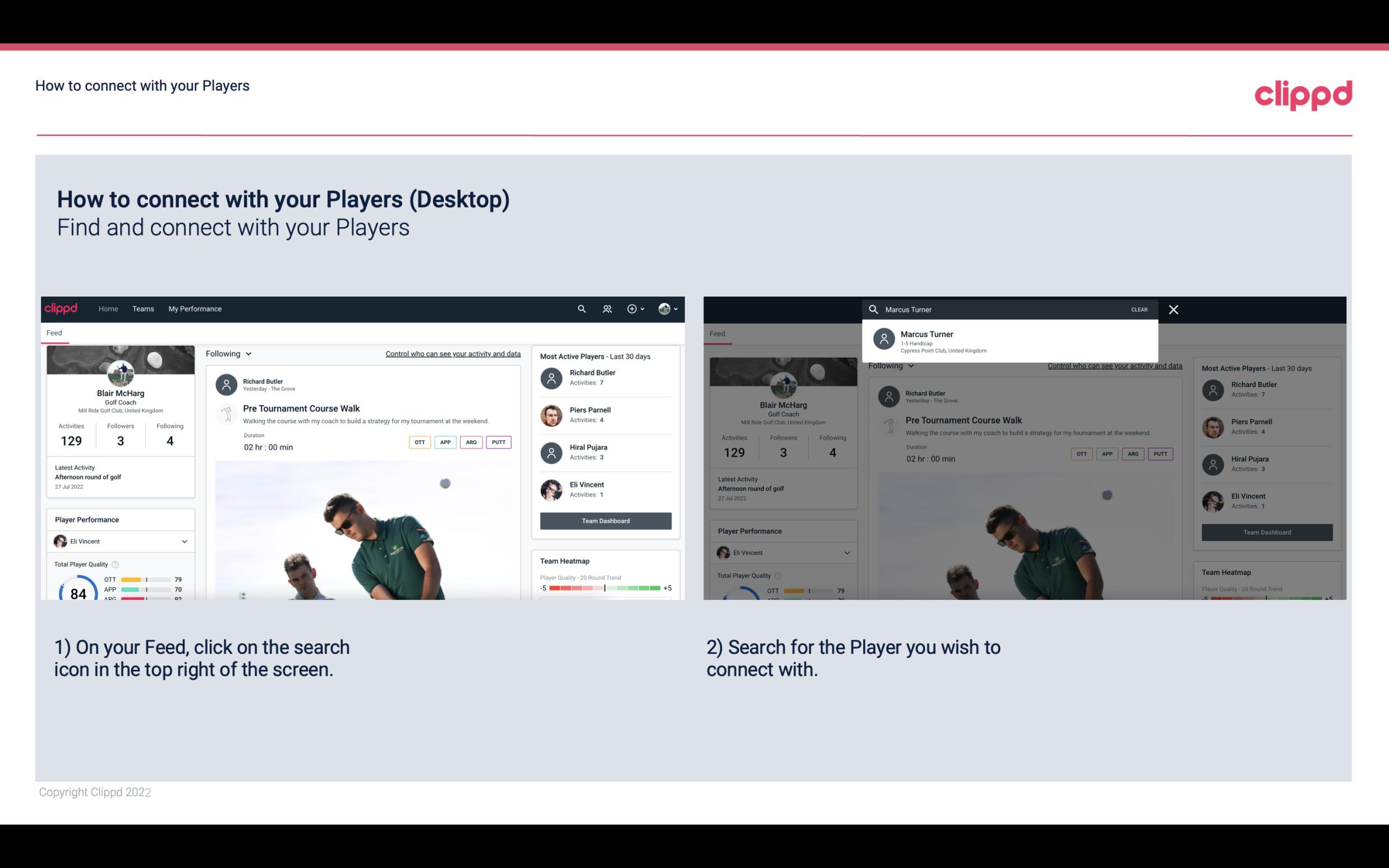Select the Home tab in navigation

107,309
